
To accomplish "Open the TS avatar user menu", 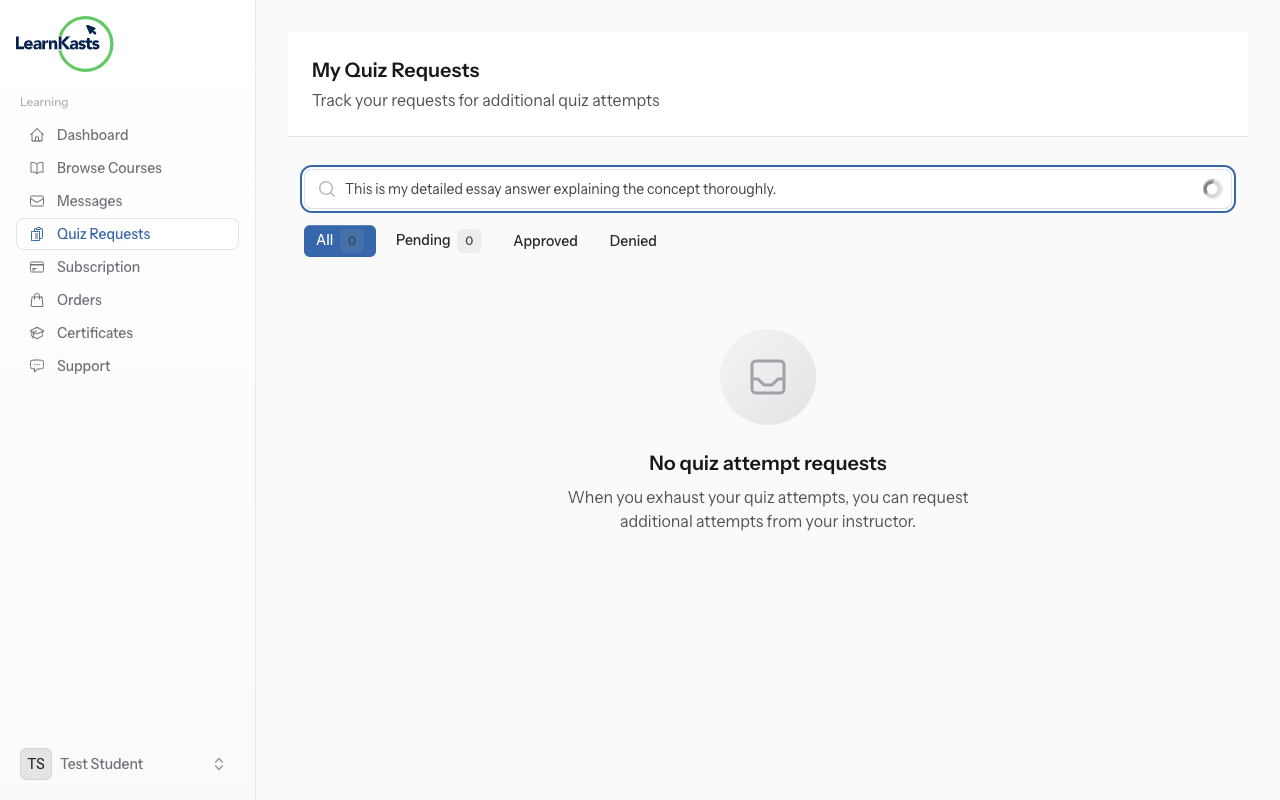I will click(x=36, y=764).
